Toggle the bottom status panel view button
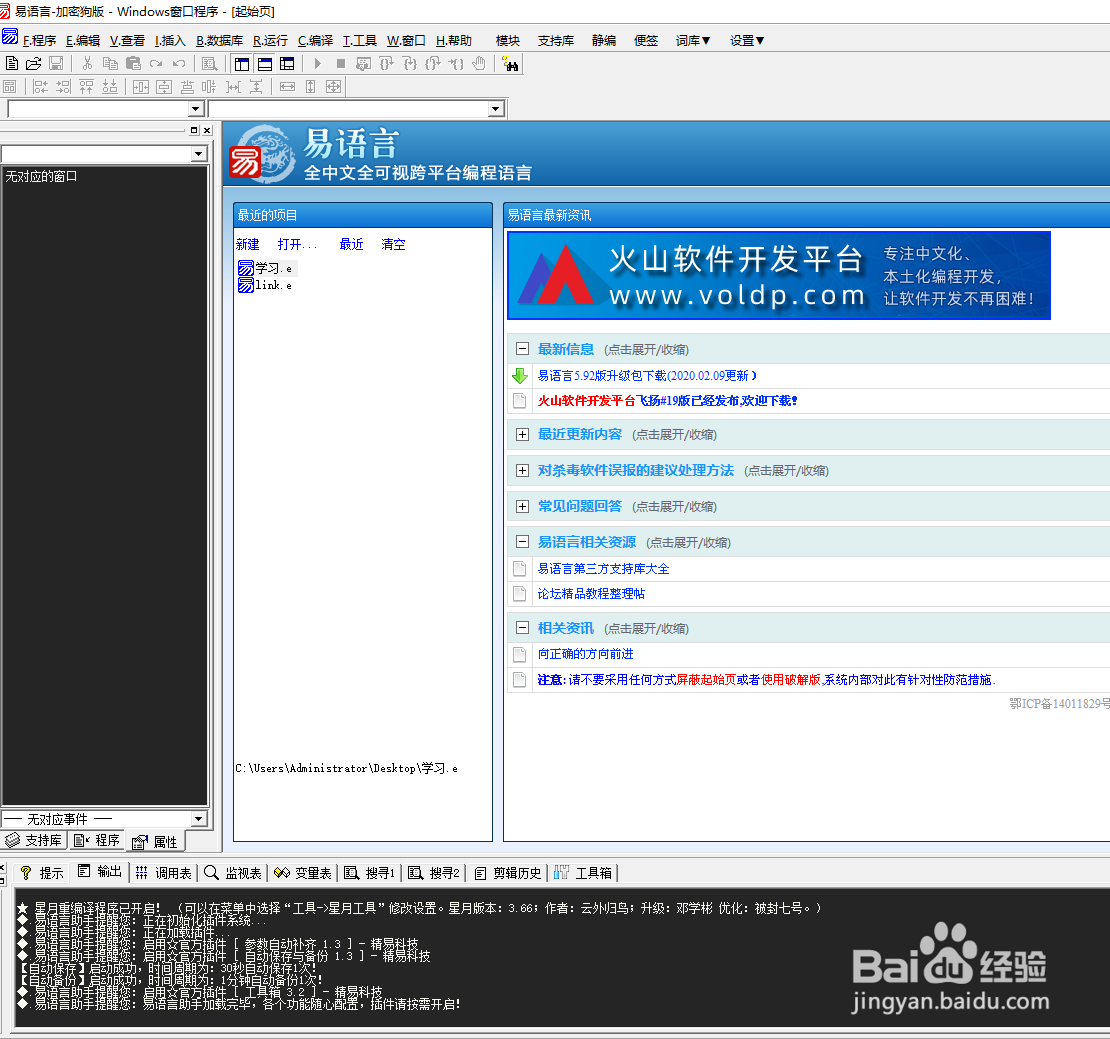 coord(265,64)
